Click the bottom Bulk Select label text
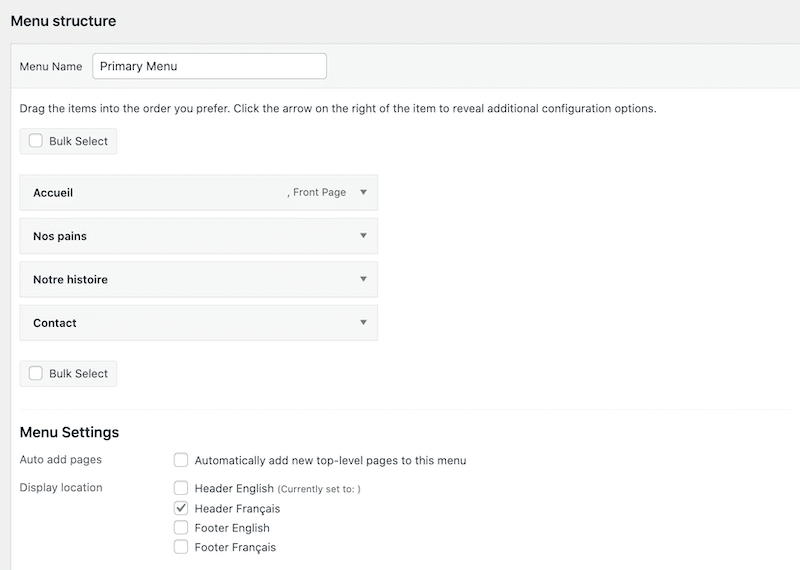The image size is (800, 570). coord(78,374)
